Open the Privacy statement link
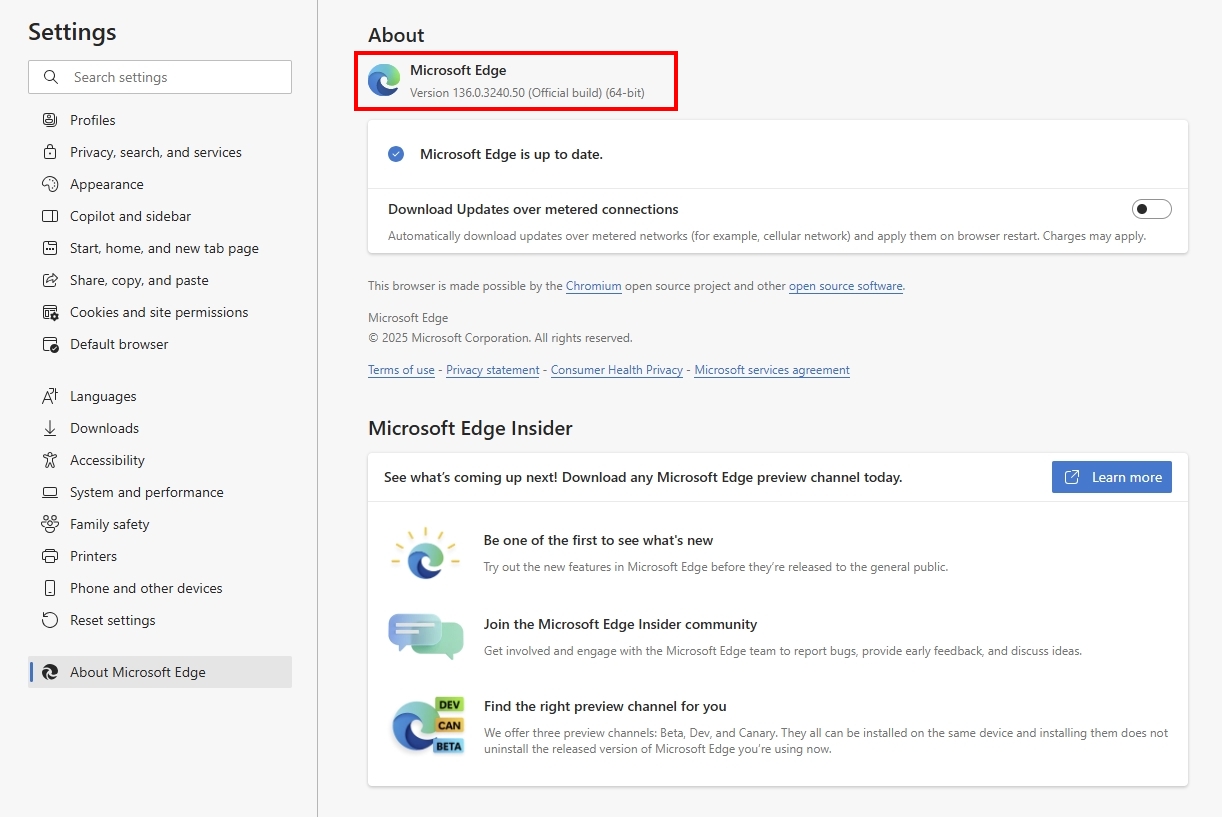This screenshot has width=1222, height=817. click(x=493, y=370)
